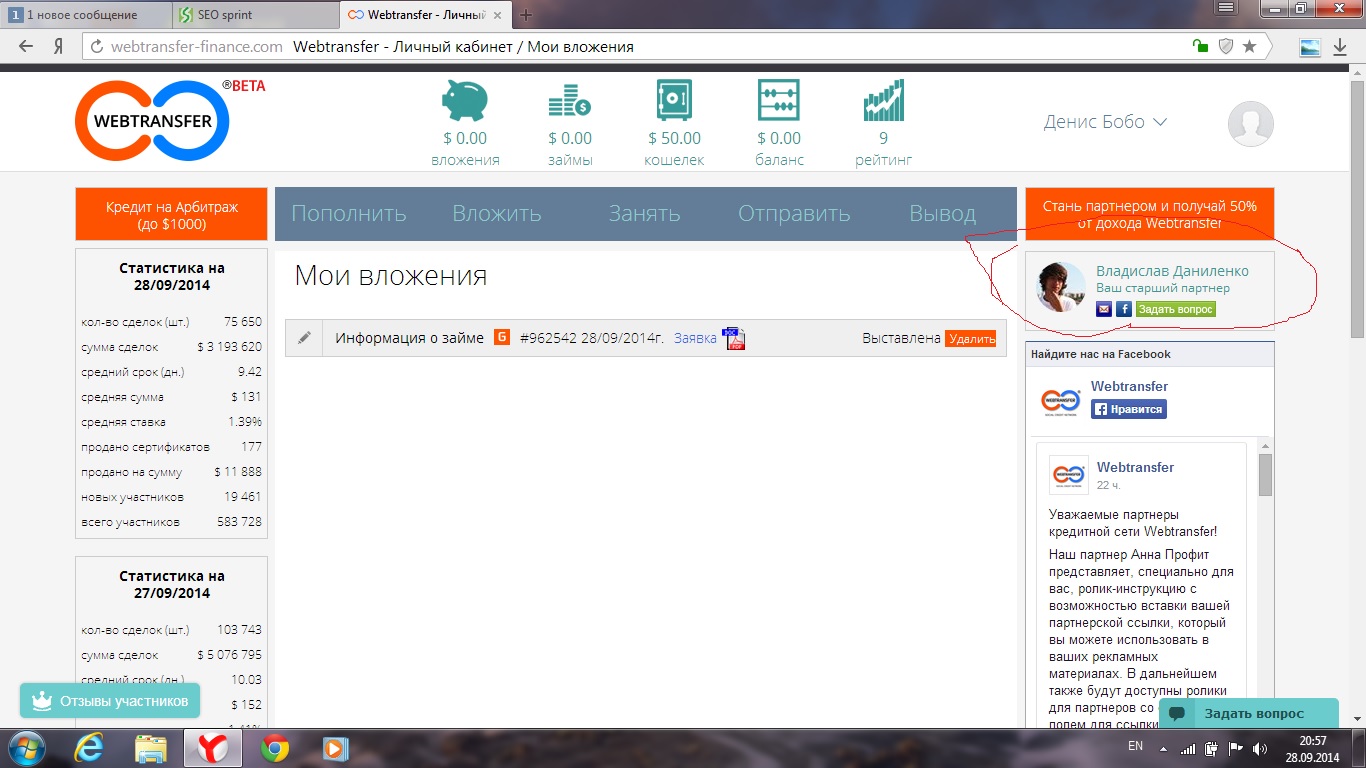Select the Вложить menu item

click(497, 213)
